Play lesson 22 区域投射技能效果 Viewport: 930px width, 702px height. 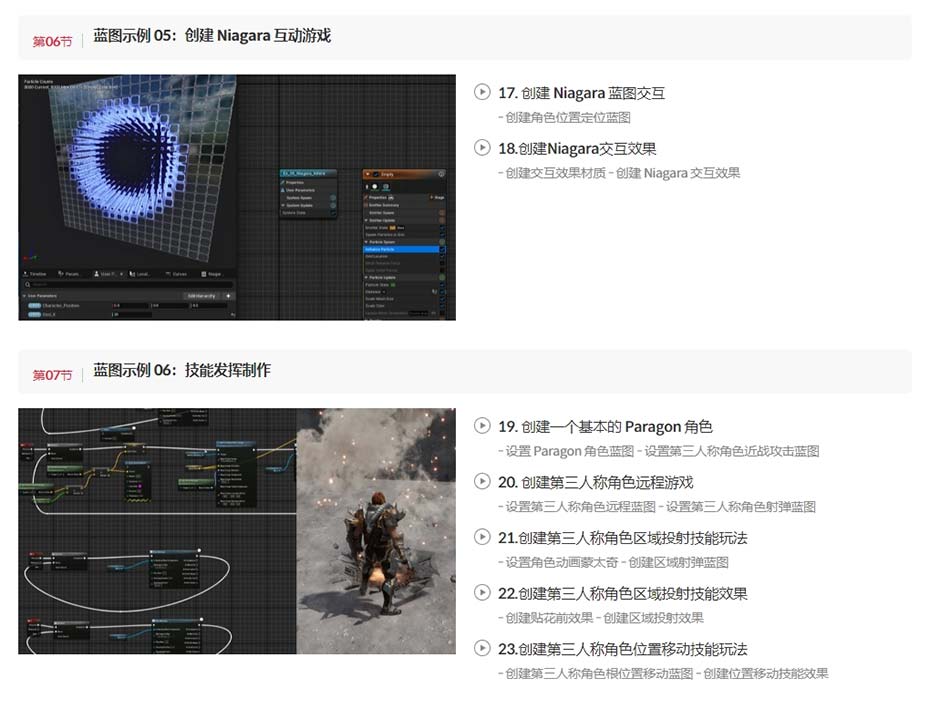(x=482, y=593)
